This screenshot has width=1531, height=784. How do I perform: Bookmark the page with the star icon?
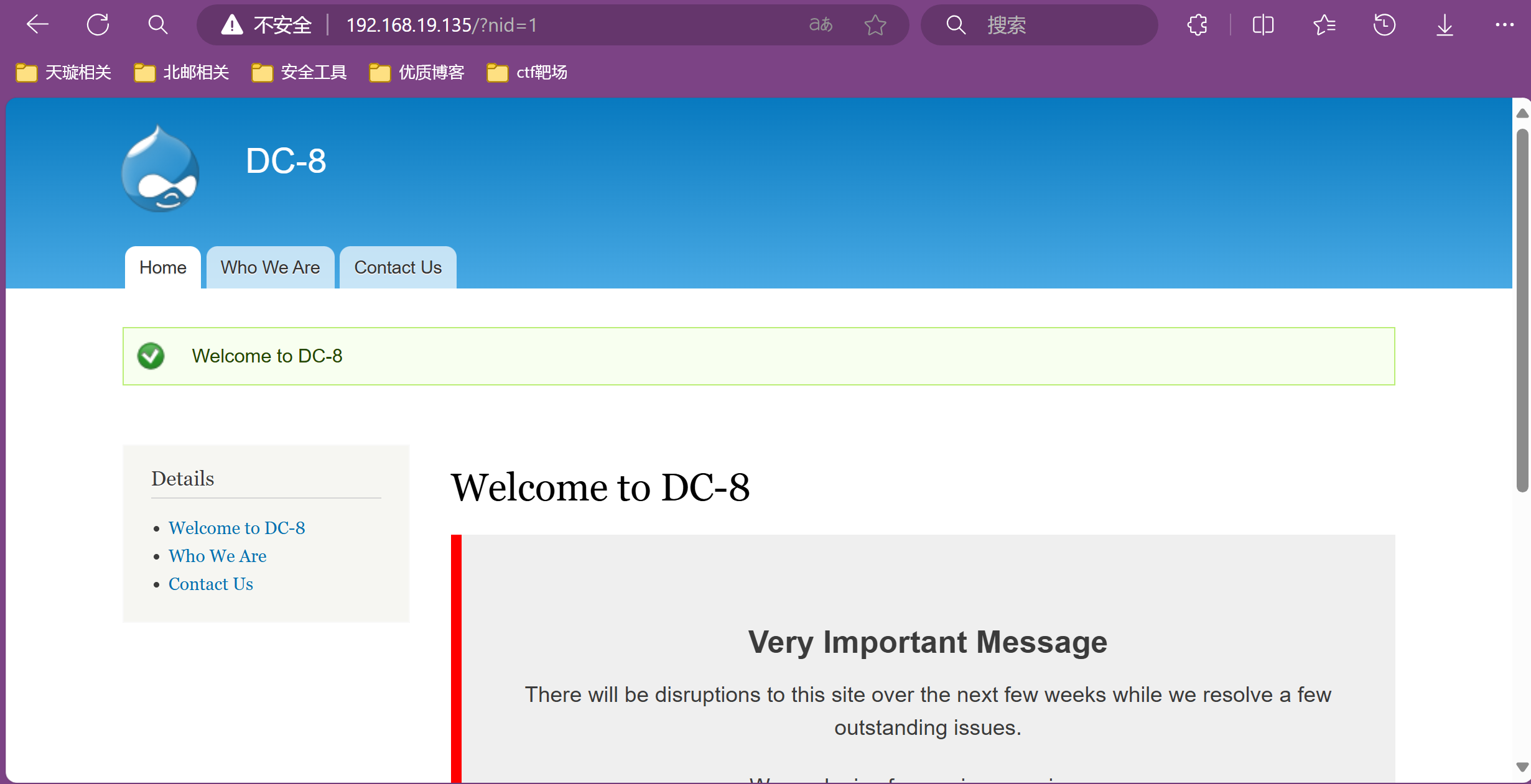tap(875, 25)
